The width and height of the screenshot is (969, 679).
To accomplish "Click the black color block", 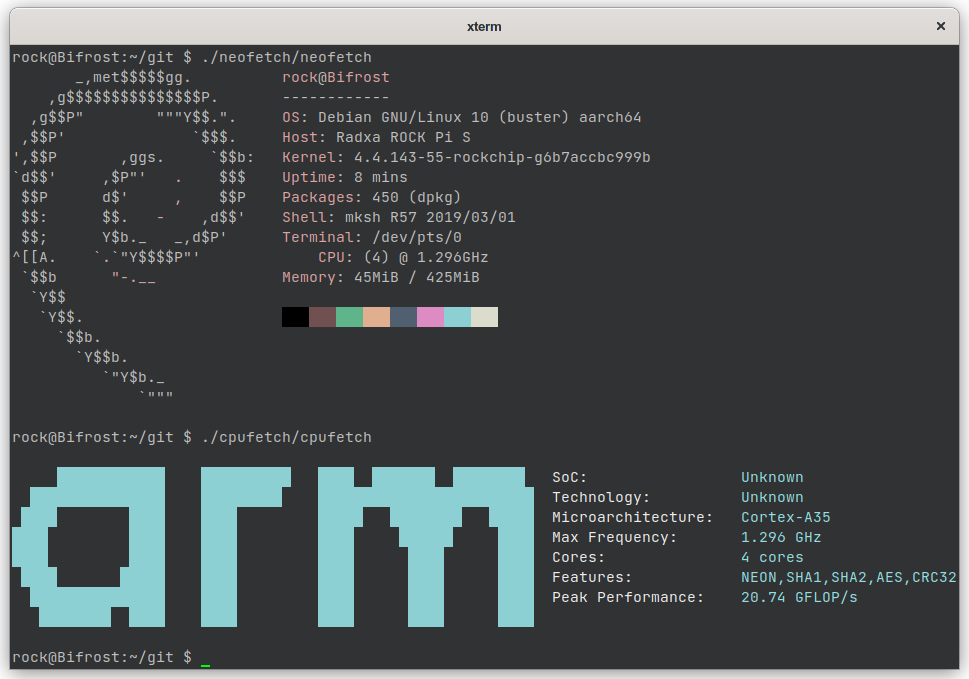I will pyautogui.click(x=295, y=317).
